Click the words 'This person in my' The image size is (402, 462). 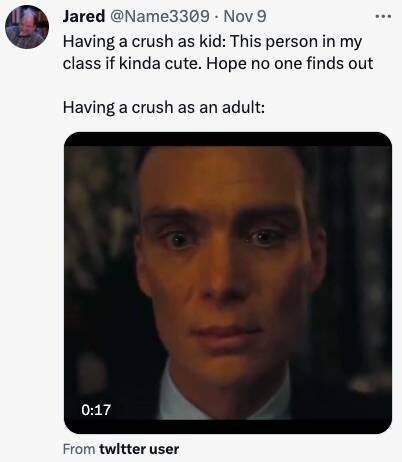click(x=296, y=42)
